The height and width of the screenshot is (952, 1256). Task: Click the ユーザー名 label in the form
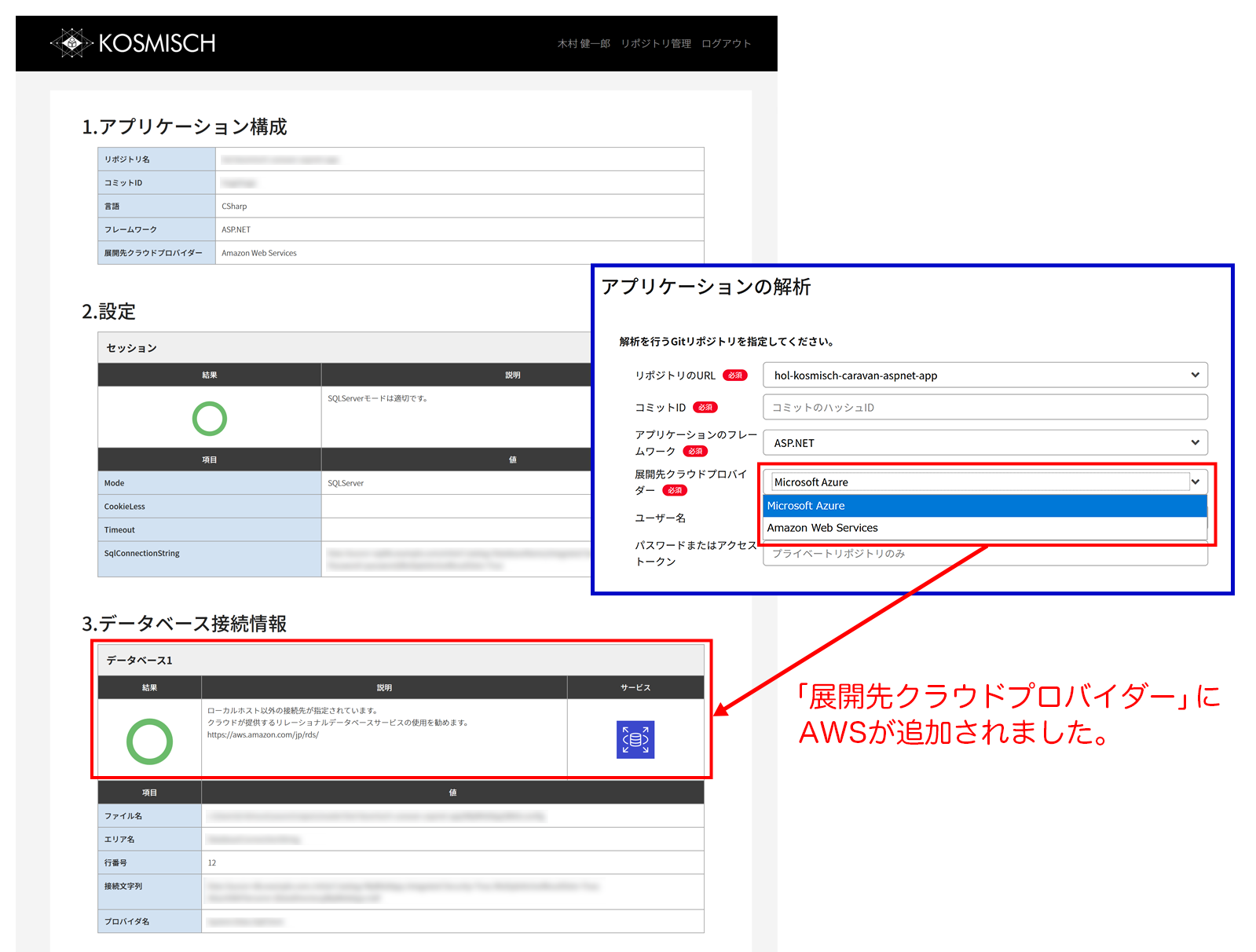(x=660, y=518)
